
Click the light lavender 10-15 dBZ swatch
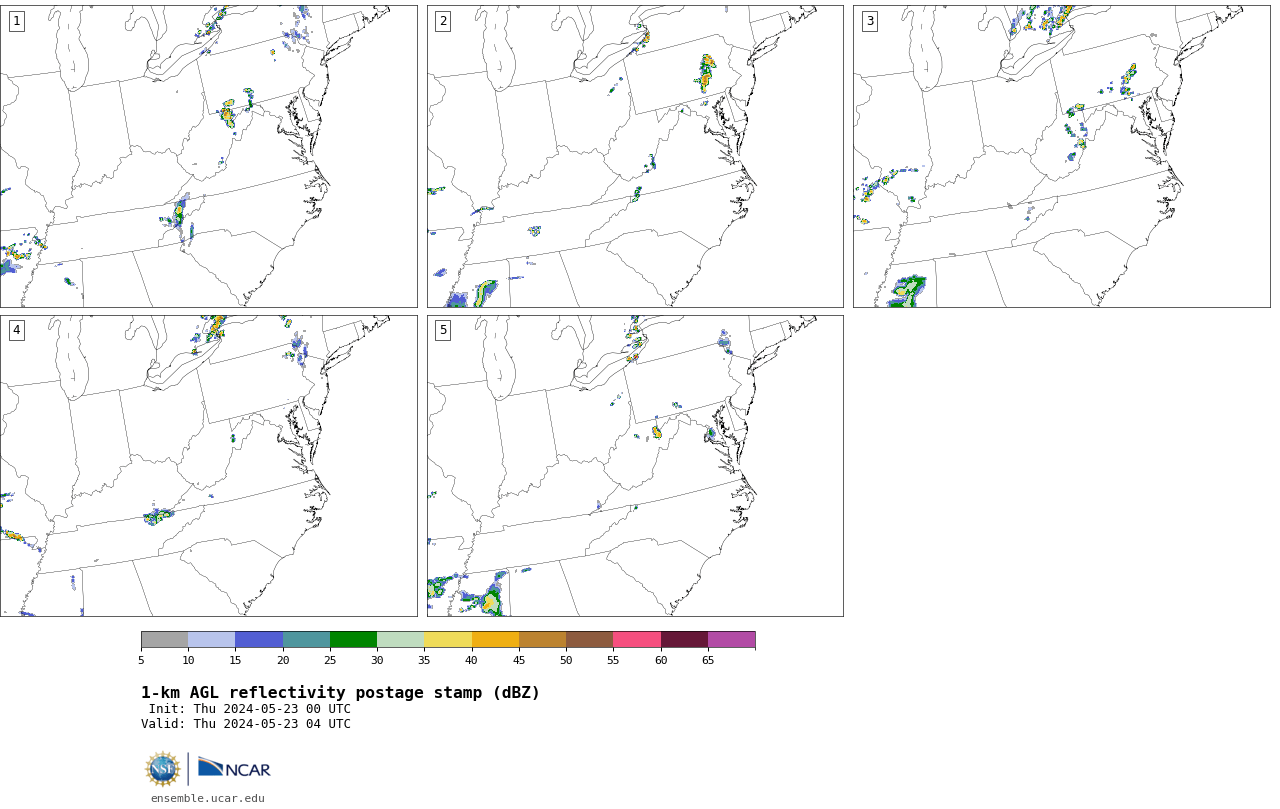click(211, 640)
